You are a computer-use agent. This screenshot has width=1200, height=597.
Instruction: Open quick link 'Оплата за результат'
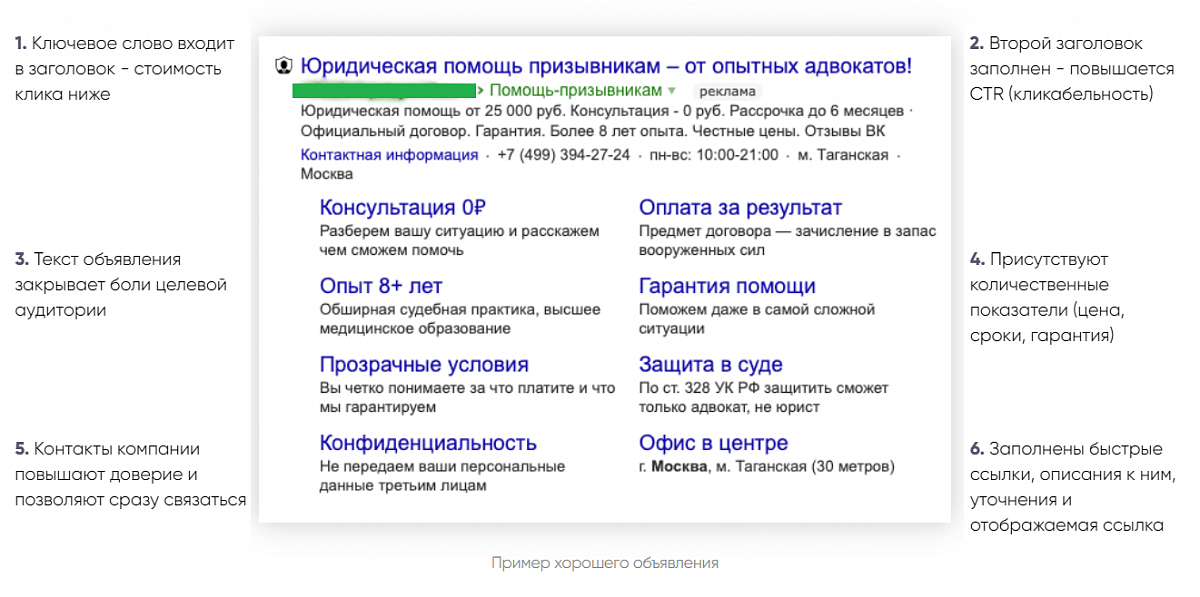pos(740,208)
